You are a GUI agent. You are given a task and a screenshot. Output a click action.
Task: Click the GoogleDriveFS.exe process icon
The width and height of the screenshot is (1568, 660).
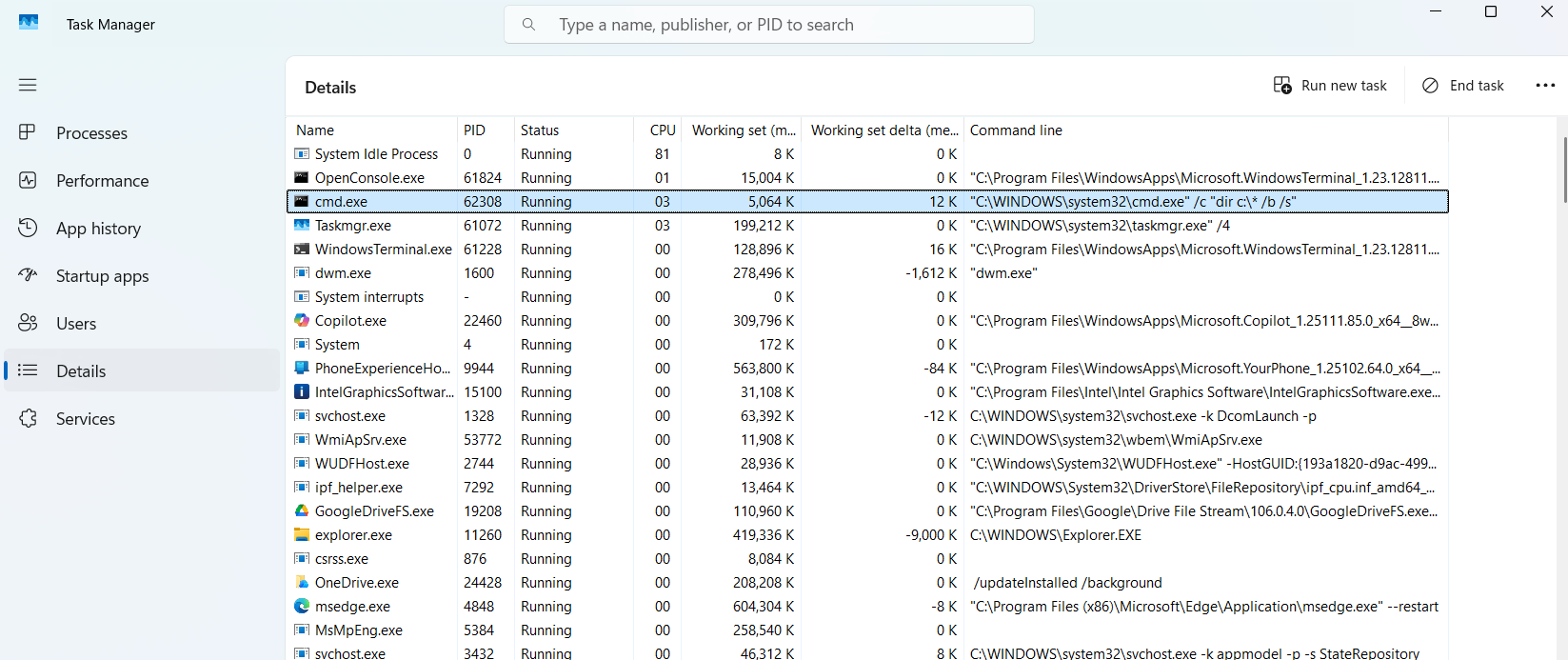point(302,511)
